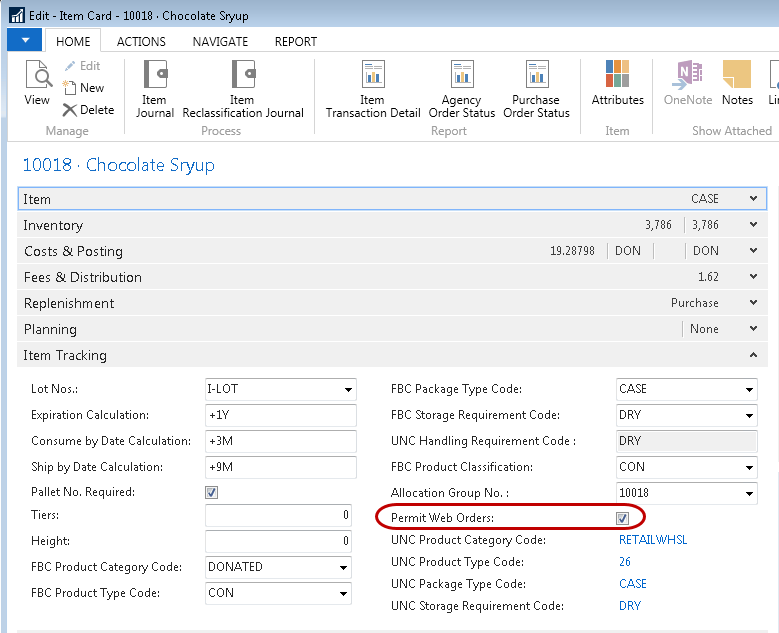Click the View icon in Manage group
This screenshot has height=633, width=779.
[37, 84]
